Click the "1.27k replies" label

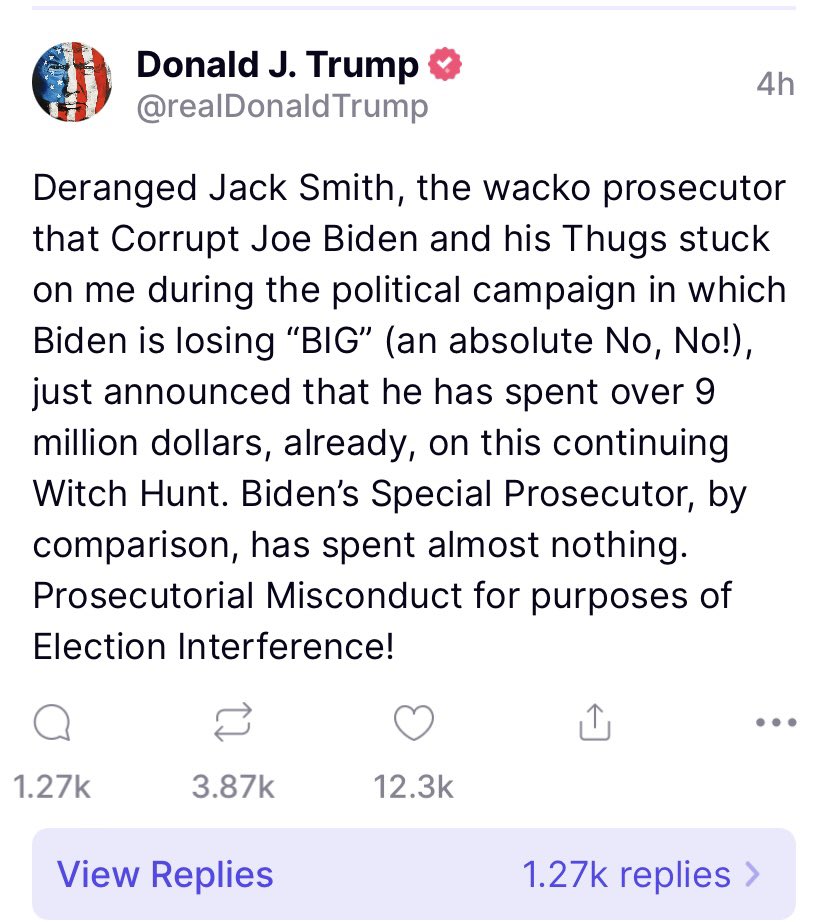tap(626, 875)
